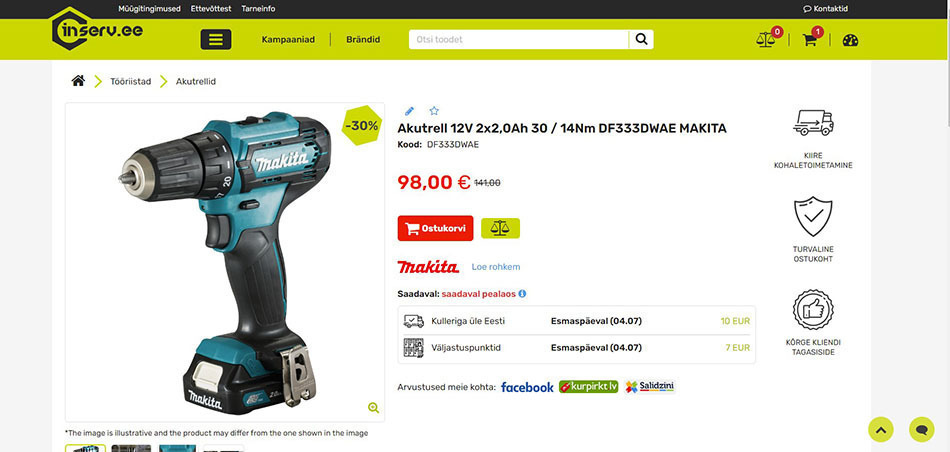Zoom product image with magnifier icon
Screen dimensions: 950x452
[373, 408]
